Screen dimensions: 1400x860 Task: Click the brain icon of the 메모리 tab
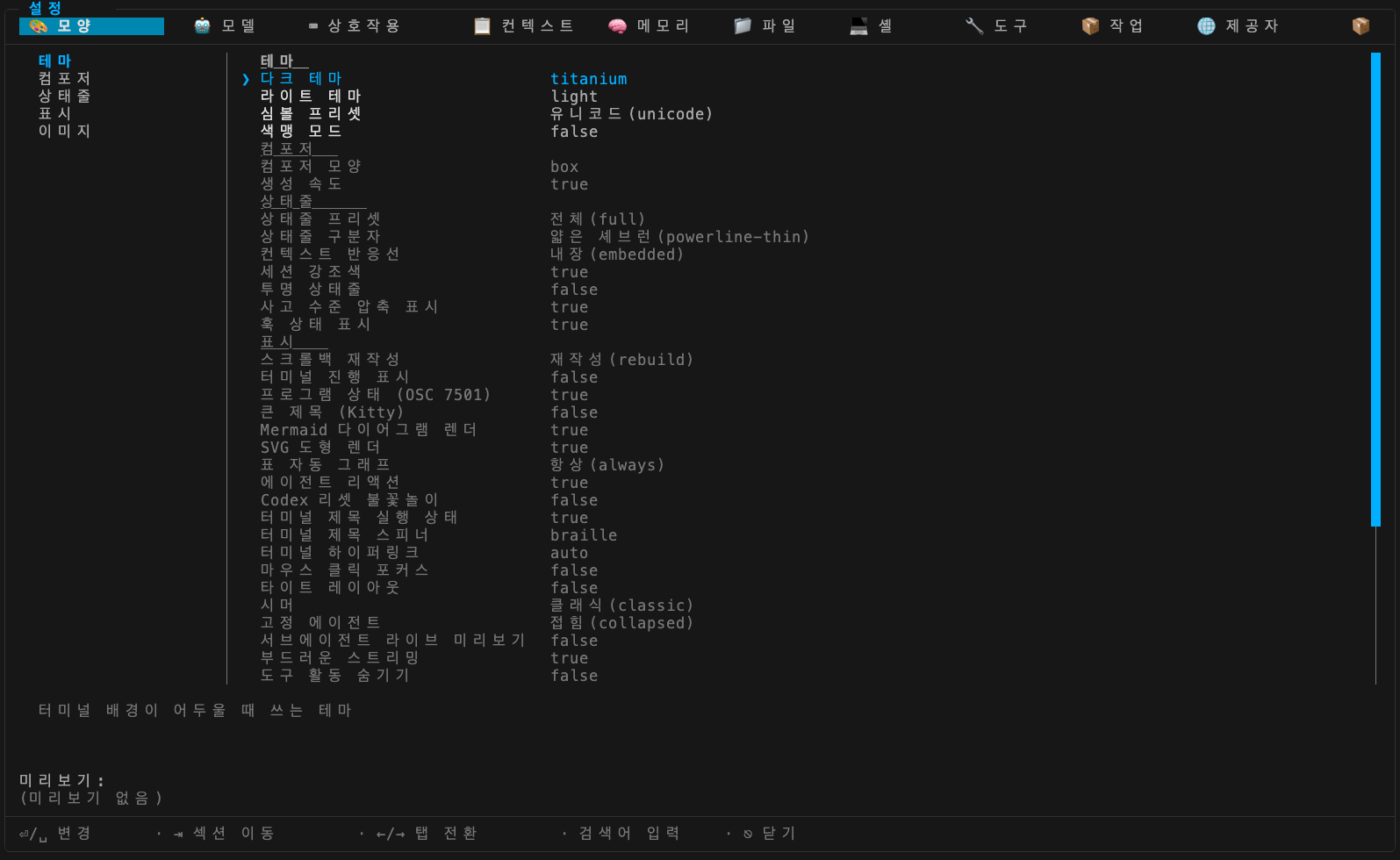[618, 26]
